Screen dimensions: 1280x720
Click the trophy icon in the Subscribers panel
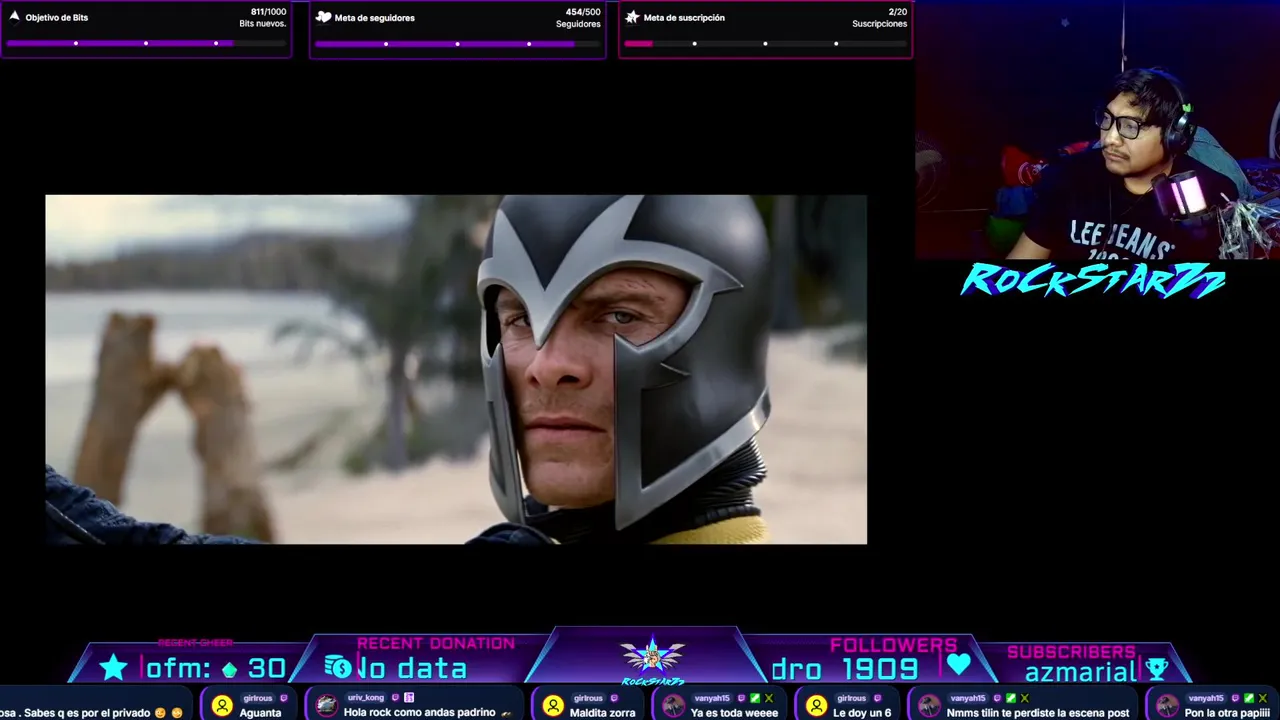click(1157, 669)
